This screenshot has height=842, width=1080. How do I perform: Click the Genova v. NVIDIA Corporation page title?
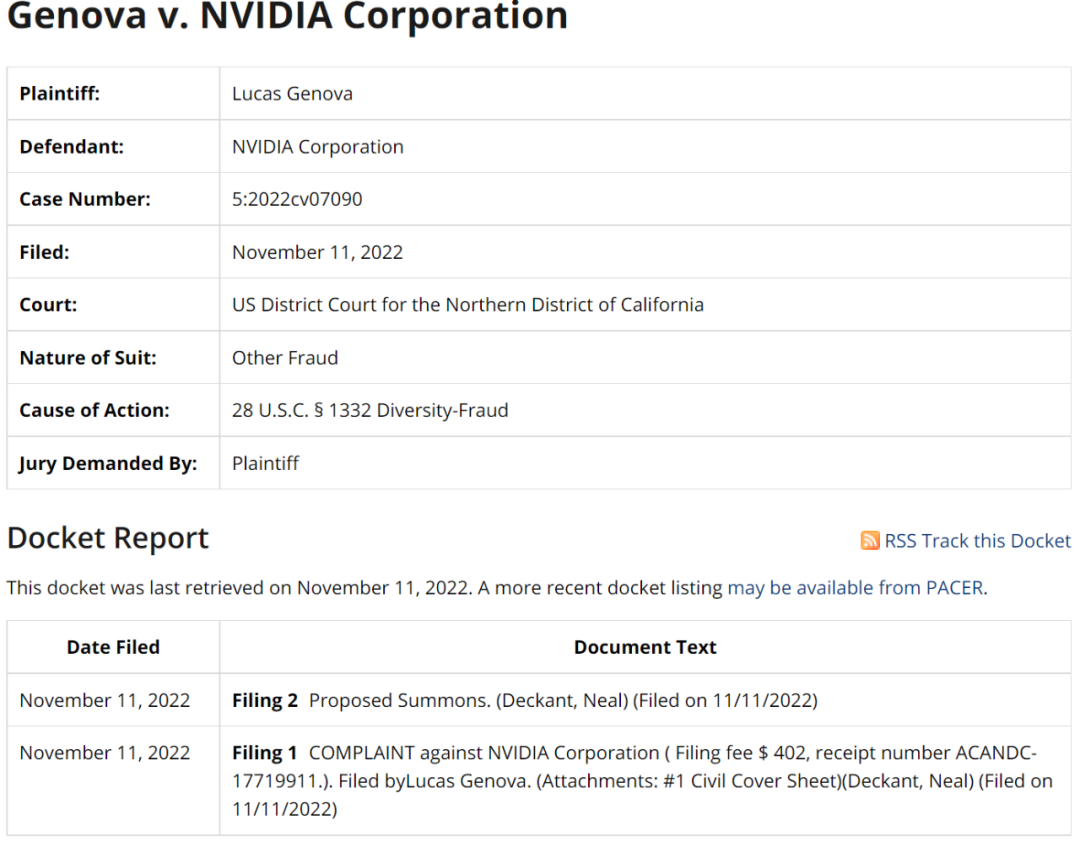coord(287,16)
